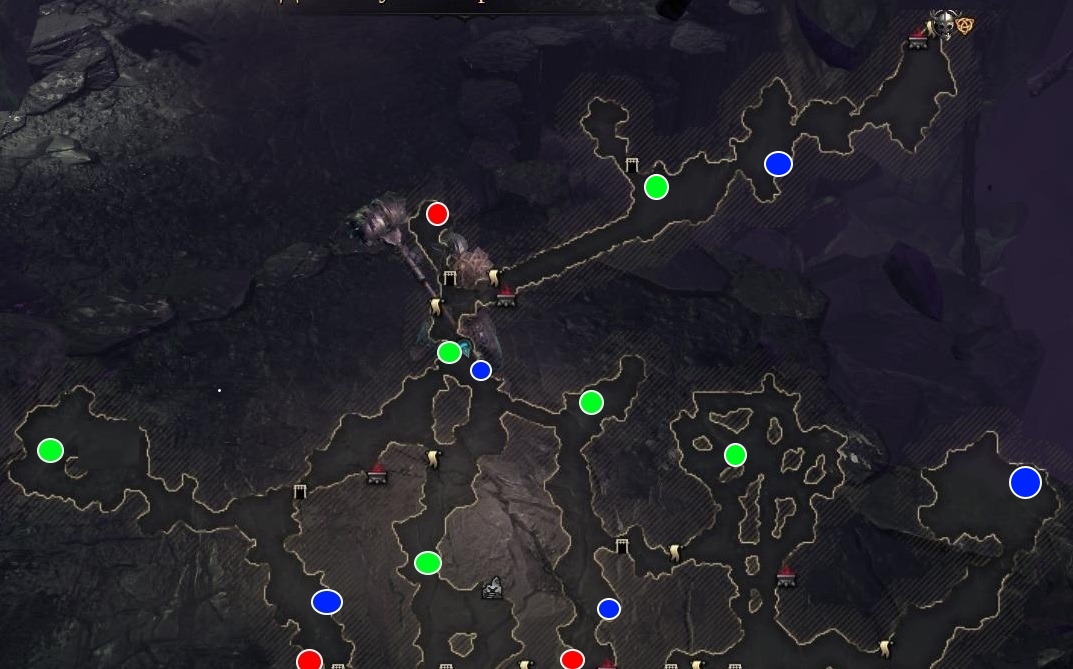Screen dimensions: 1073x669
Task: Click the green dot in the far-west cavern
Action: pos(50,450)
